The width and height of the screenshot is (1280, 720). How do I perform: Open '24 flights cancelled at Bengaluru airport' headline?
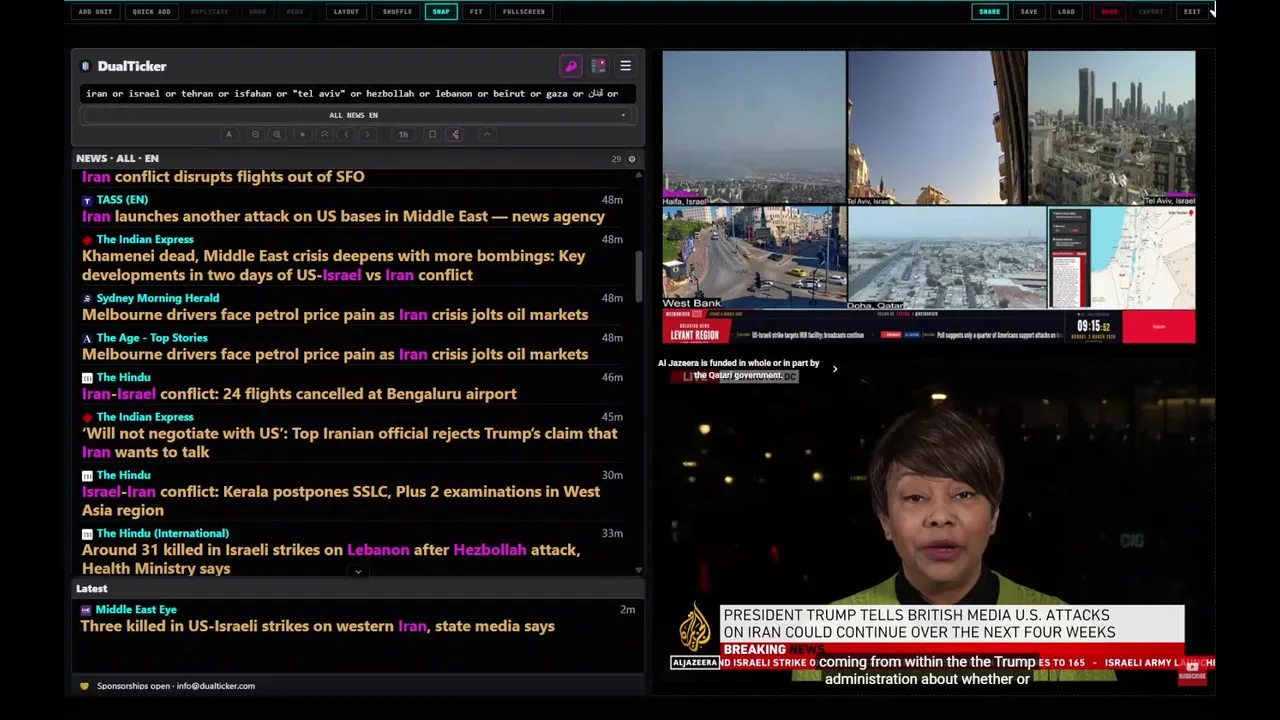(299, 394)
